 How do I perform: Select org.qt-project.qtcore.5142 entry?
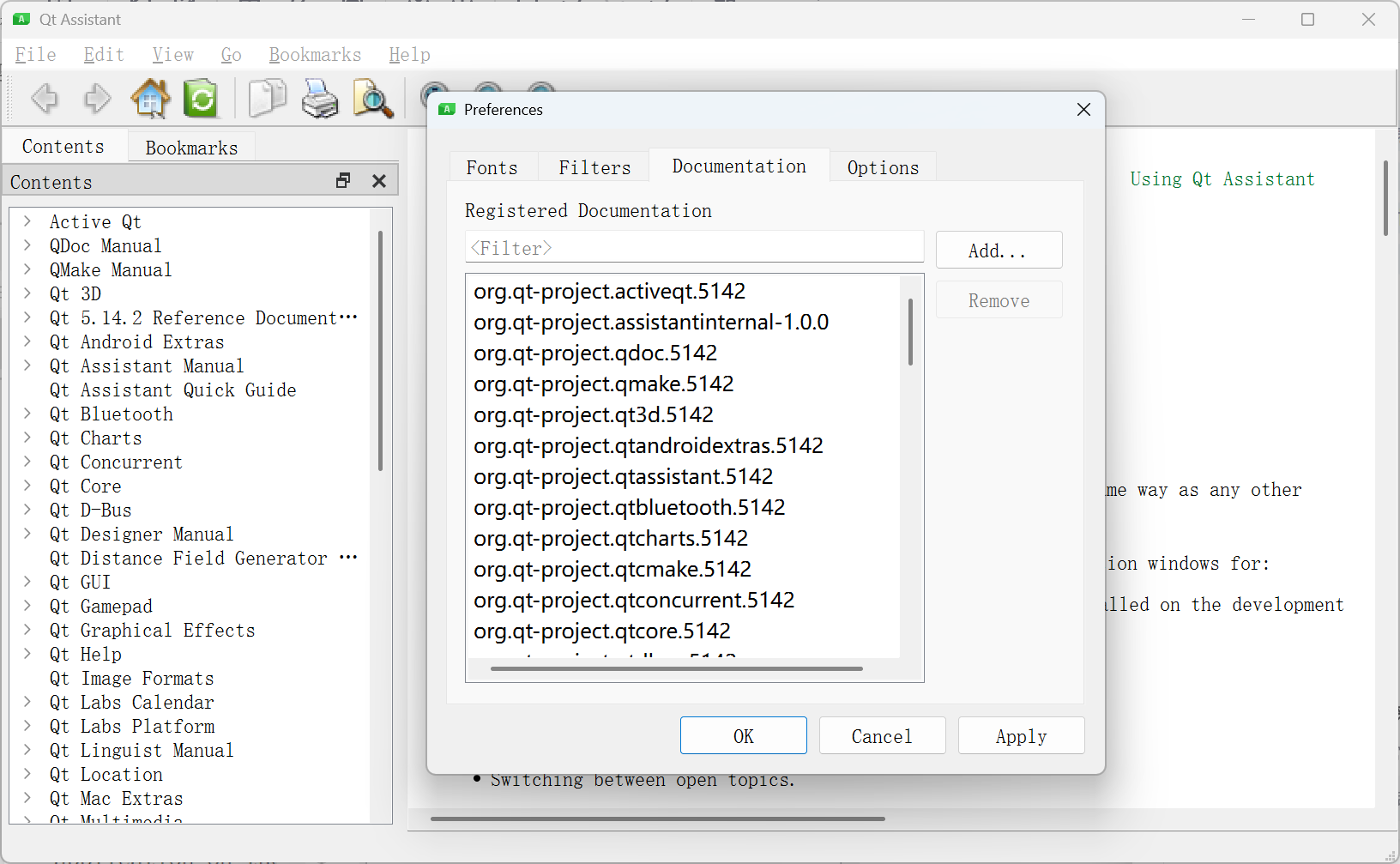point(682,631)
